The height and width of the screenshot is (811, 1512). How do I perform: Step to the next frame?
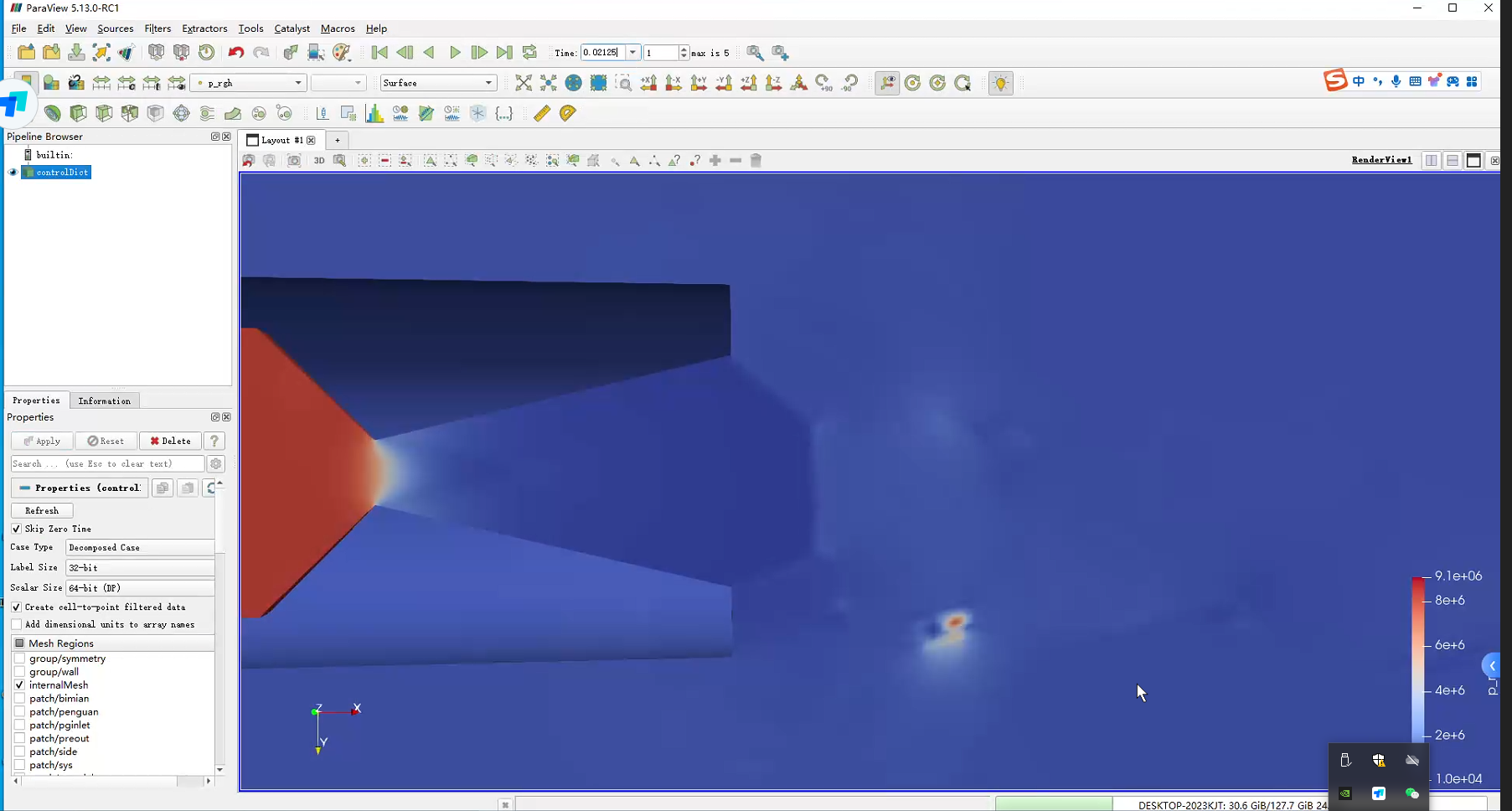click(479, 52)
